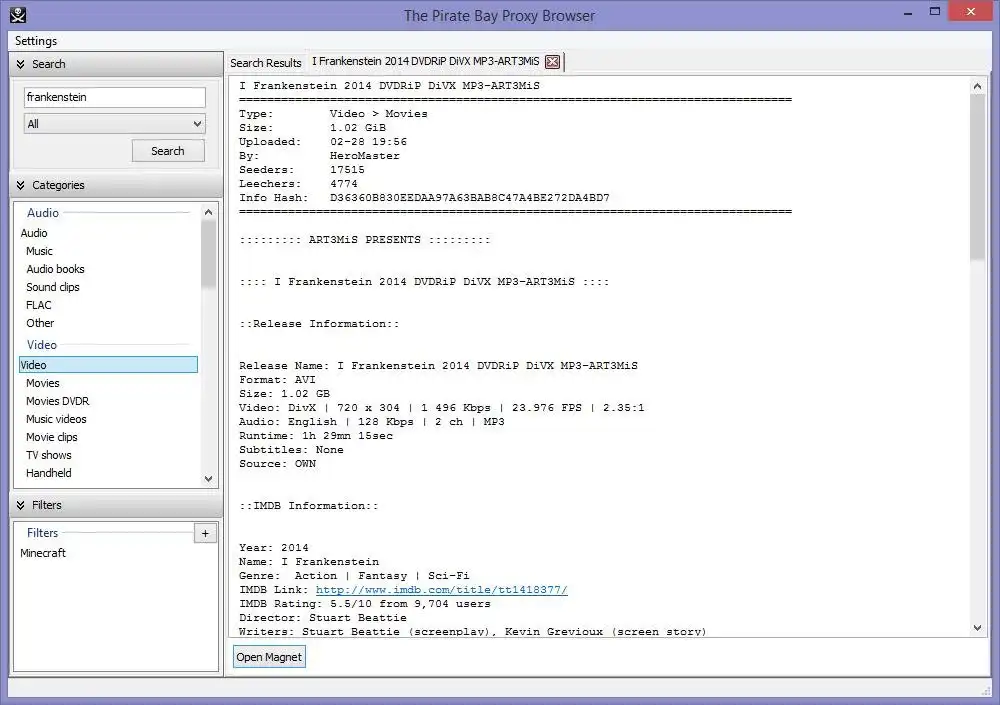Select the Music category
The image size is (1000, 705).
tap(40, 251)
